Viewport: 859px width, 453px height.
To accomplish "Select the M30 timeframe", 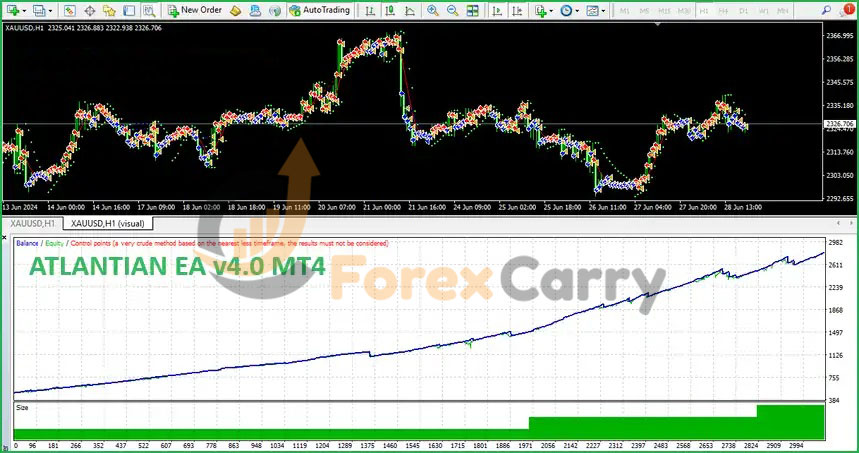I will coord(684,10).
